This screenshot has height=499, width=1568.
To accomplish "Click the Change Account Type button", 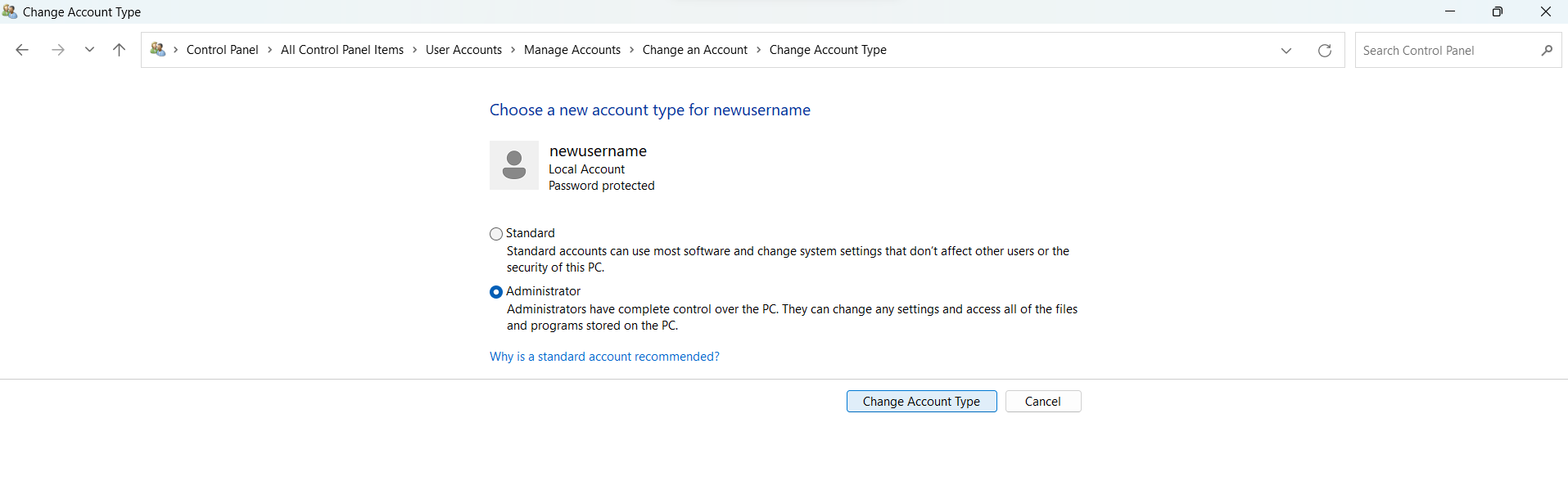I will pyautogui.click(x=921, y=402).
